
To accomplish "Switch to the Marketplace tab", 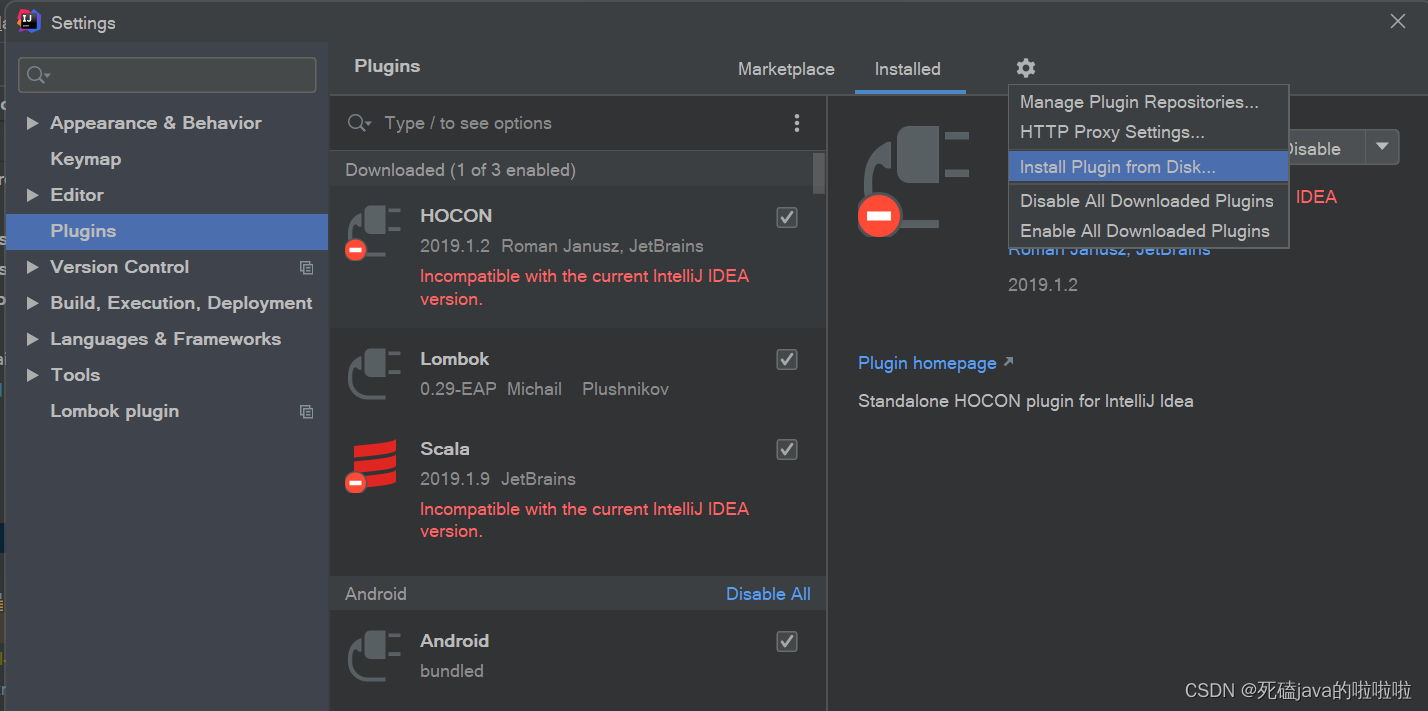I will click(x=786, y=69).
